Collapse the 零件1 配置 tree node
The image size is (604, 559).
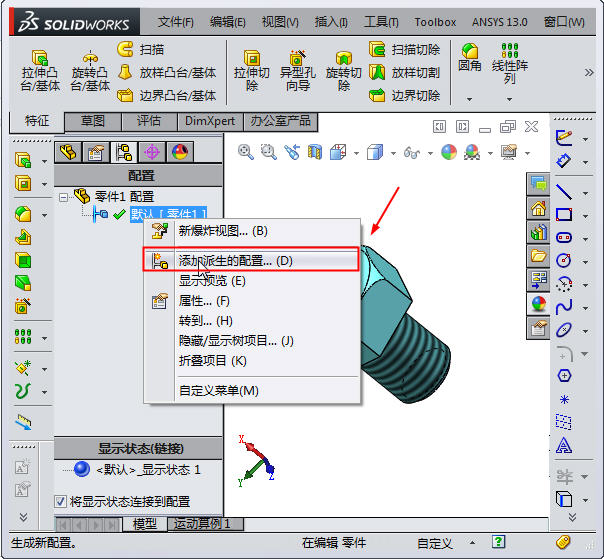pyautogui.click(x=63, y=197)
